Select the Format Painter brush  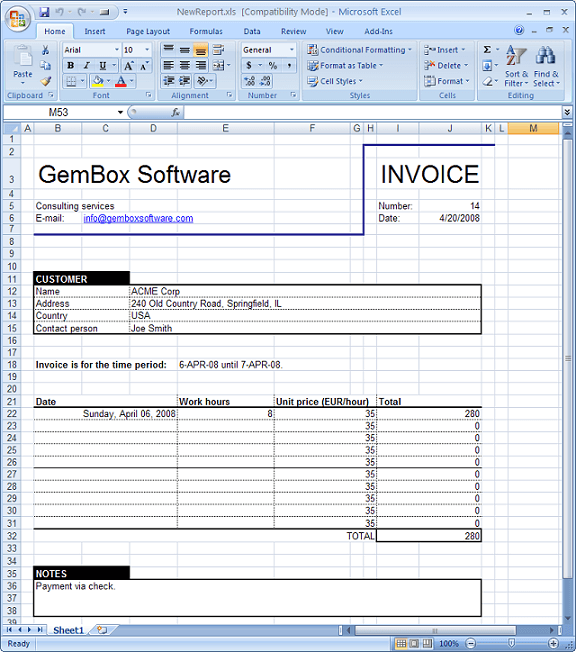click(45, 81)
